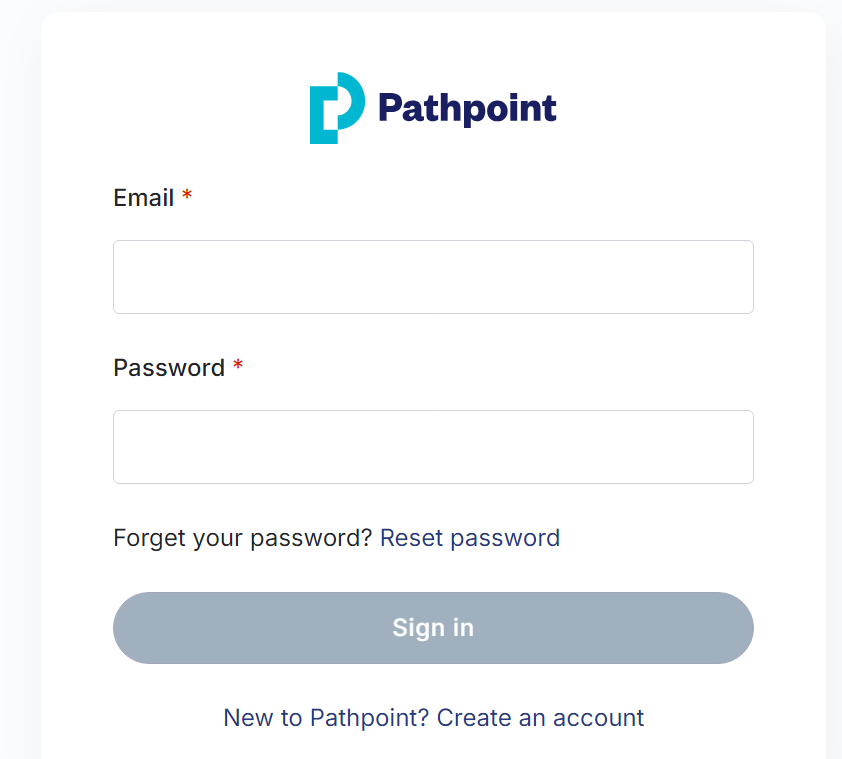This screenshot has height=759, width=842.
Task: Open the Create an account link
Action: point(540,718)
